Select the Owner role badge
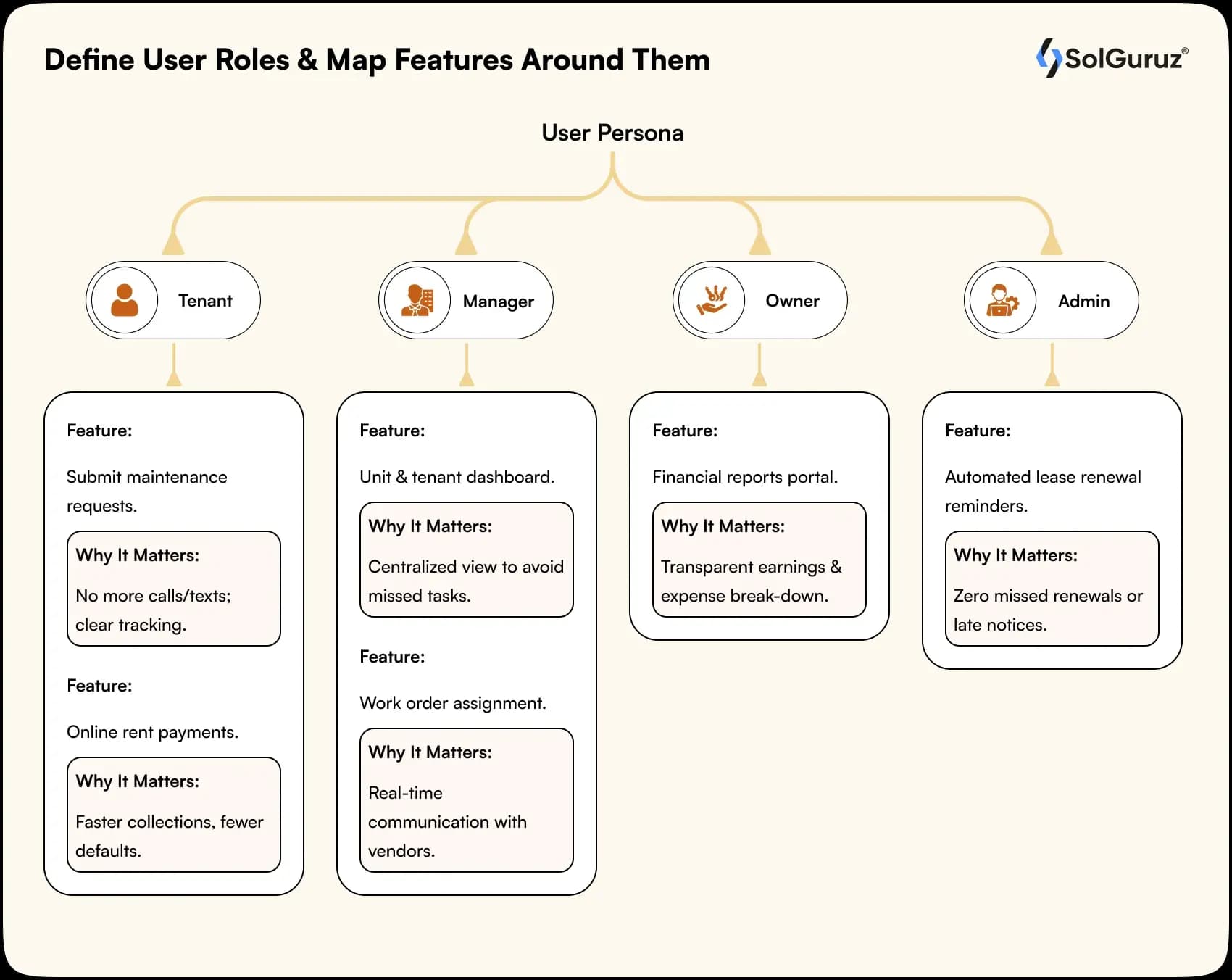The width and height of the screenshot is (1232, 980). click(759, 300)
